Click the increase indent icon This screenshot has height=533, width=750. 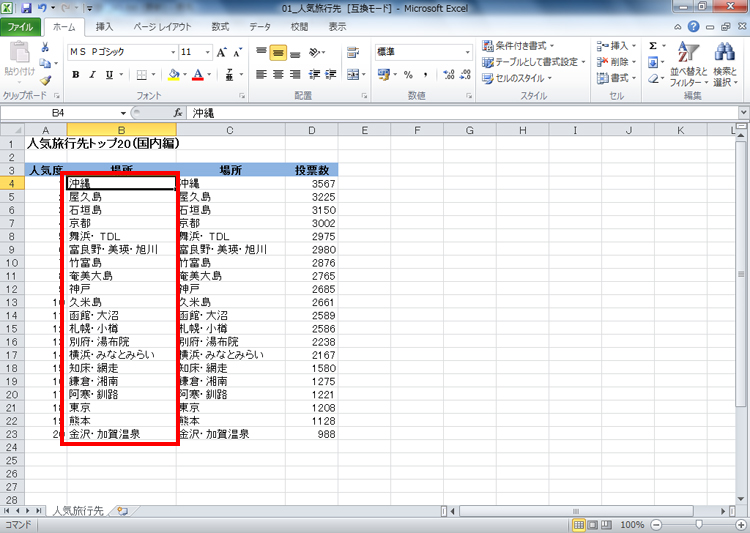coord(331,75)
